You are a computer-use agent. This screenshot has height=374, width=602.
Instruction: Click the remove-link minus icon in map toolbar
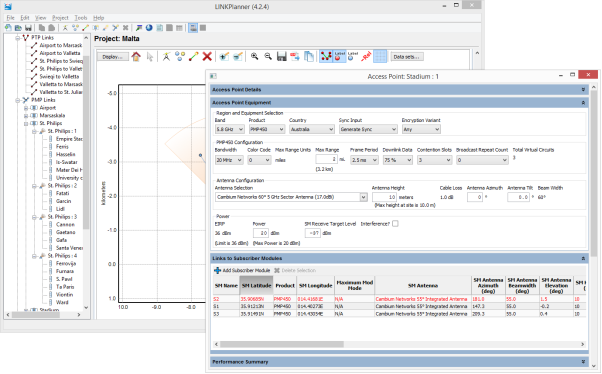coord(238,56)
